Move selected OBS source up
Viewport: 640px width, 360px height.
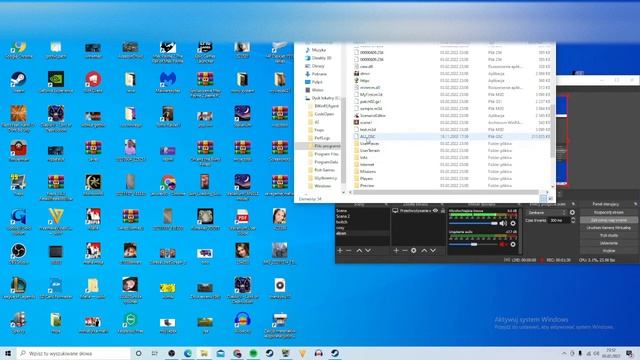424,250
